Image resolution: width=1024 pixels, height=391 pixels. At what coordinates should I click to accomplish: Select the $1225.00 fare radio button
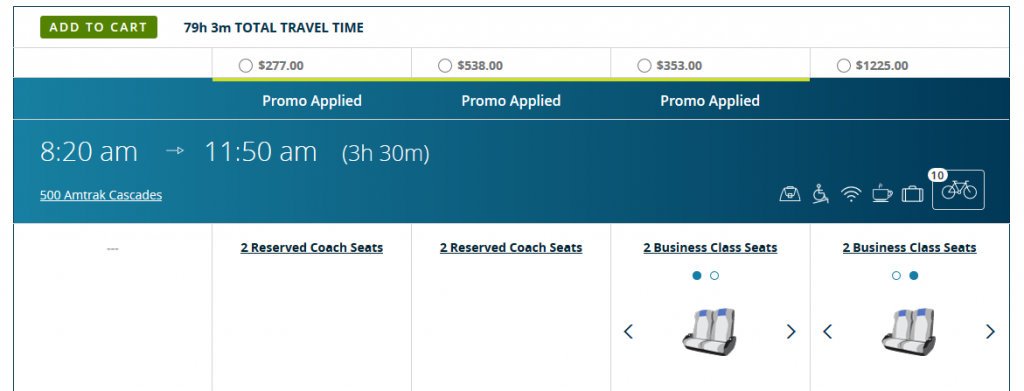tap(843, 65)
